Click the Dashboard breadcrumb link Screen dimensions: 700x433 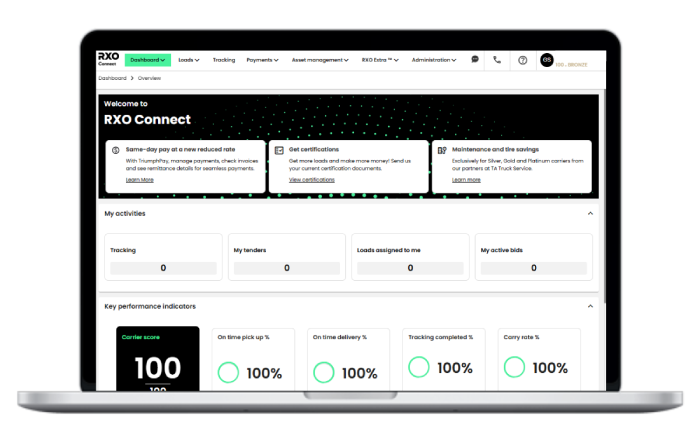point(112,77)
